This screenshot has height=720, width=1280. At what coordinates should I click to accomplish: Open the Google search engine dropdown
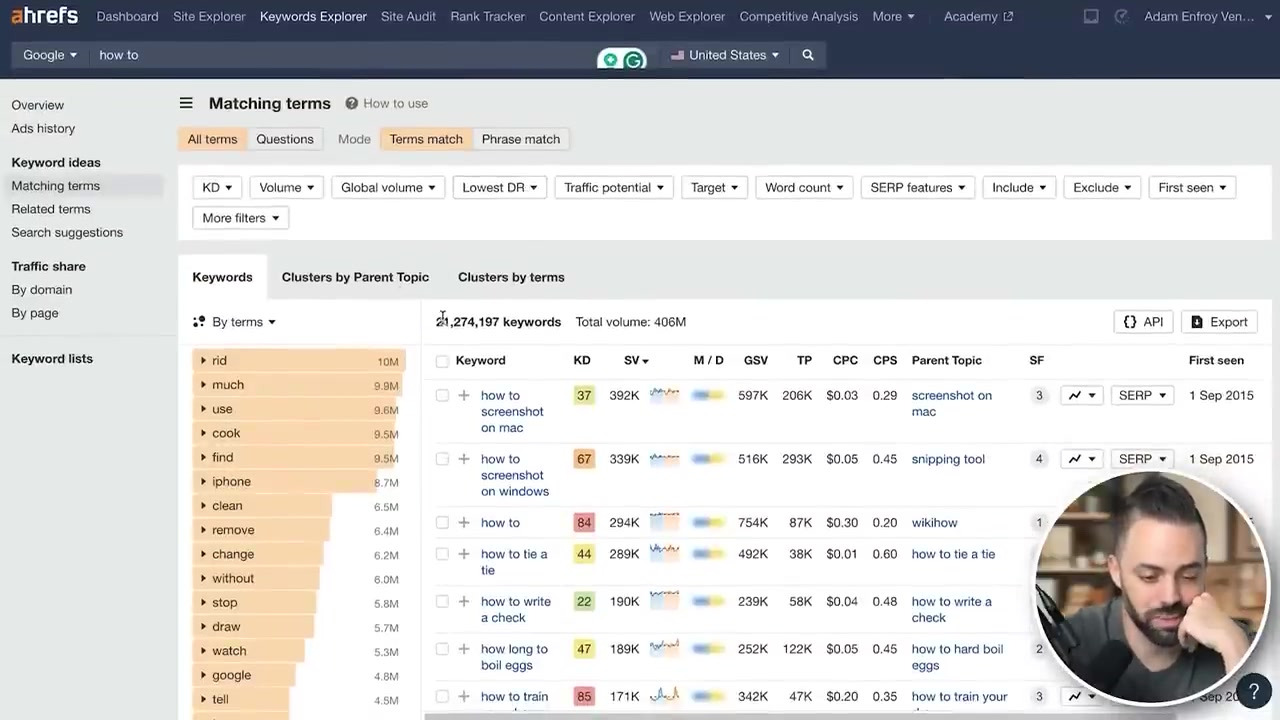click(50, 55)
